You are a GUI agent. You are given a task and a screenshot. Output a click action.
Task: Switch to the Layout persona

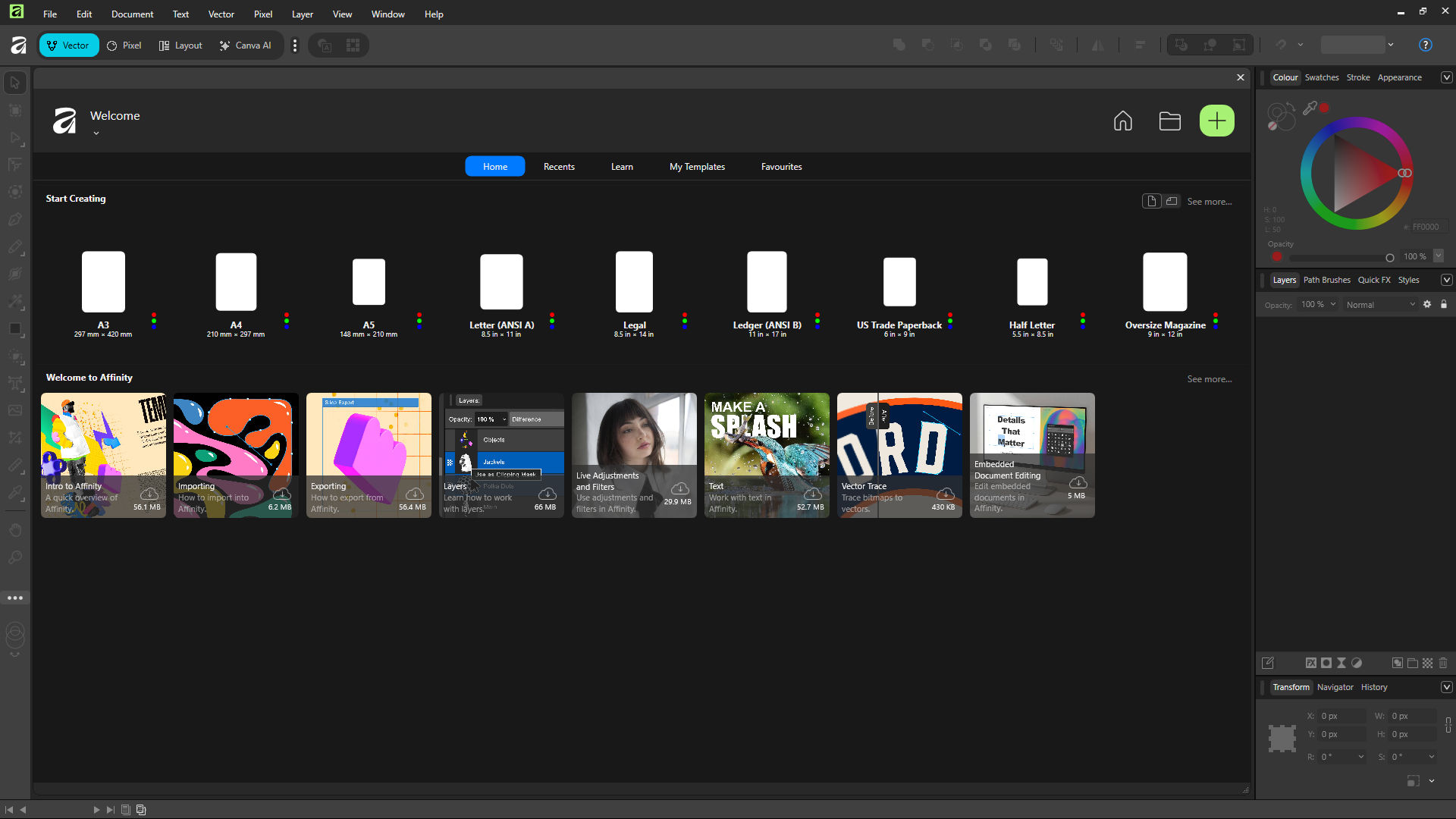(x=180, y=45)
